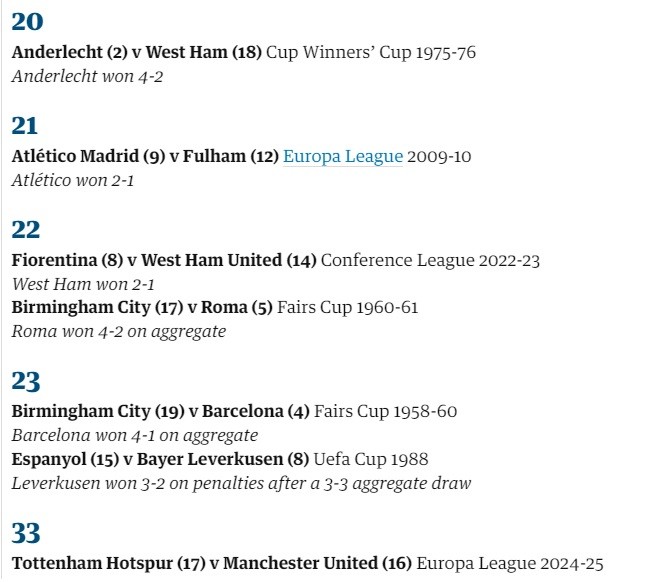Click 'Leverkusen won 3-2 on penalties' line

tap(241, 484)
